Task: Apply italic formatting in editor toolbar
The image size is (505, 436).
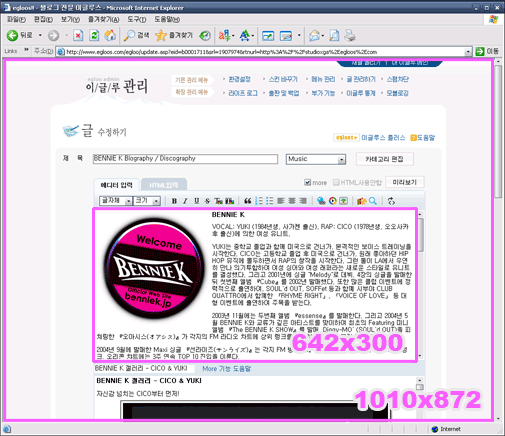Action: 185,201
